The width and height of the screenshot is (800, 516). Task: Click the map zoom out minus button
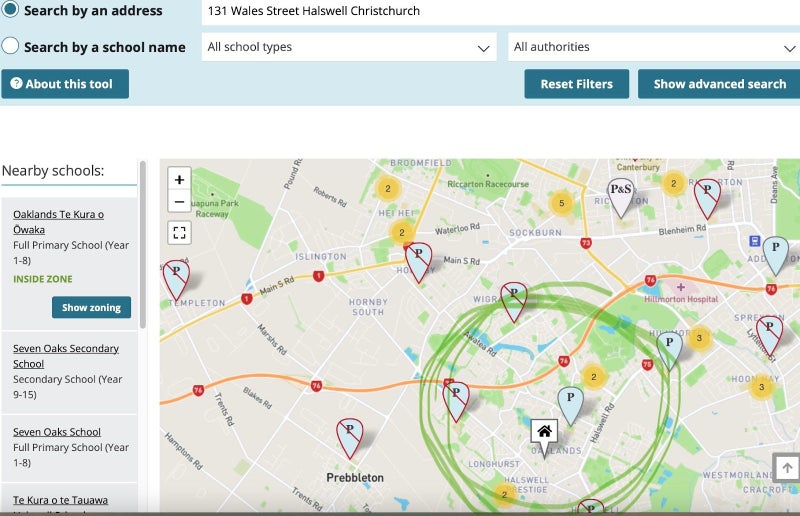click(179, 201)
